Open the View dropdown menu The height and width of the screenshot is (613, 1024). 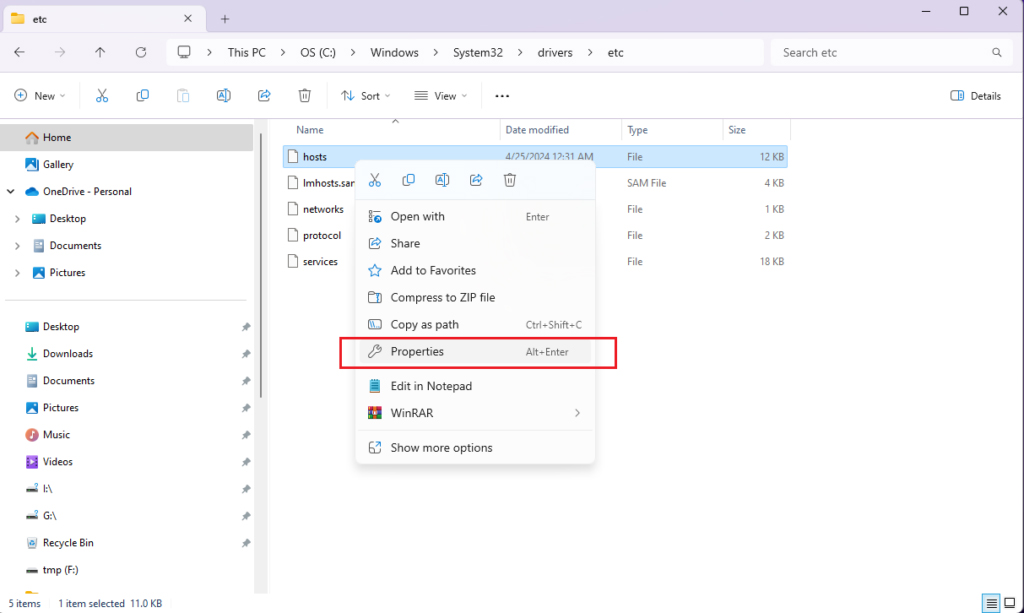[440, 96]
